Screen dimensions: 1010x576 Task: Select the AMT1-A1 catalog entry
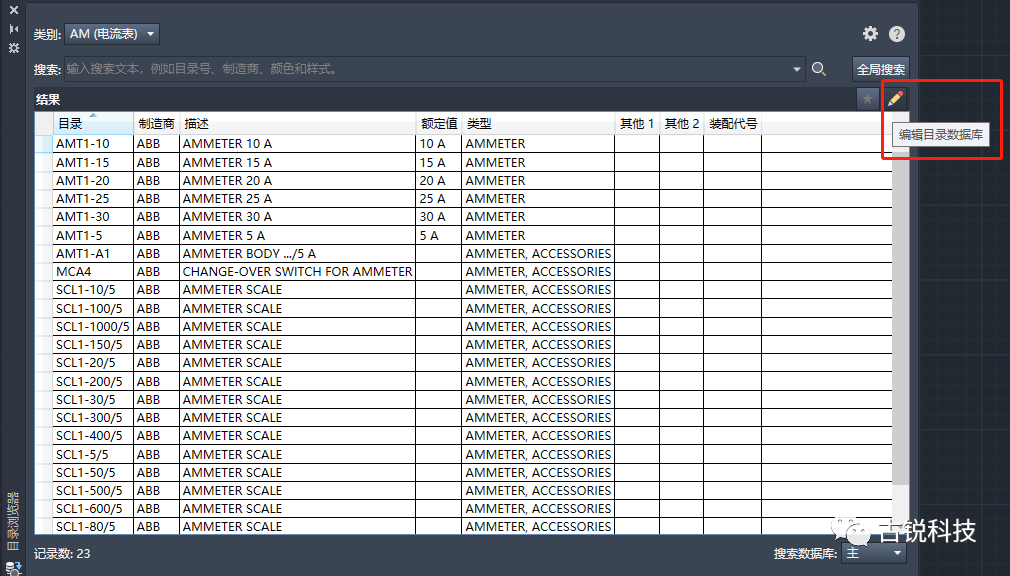pyautogui.click(x=82, y=253)
